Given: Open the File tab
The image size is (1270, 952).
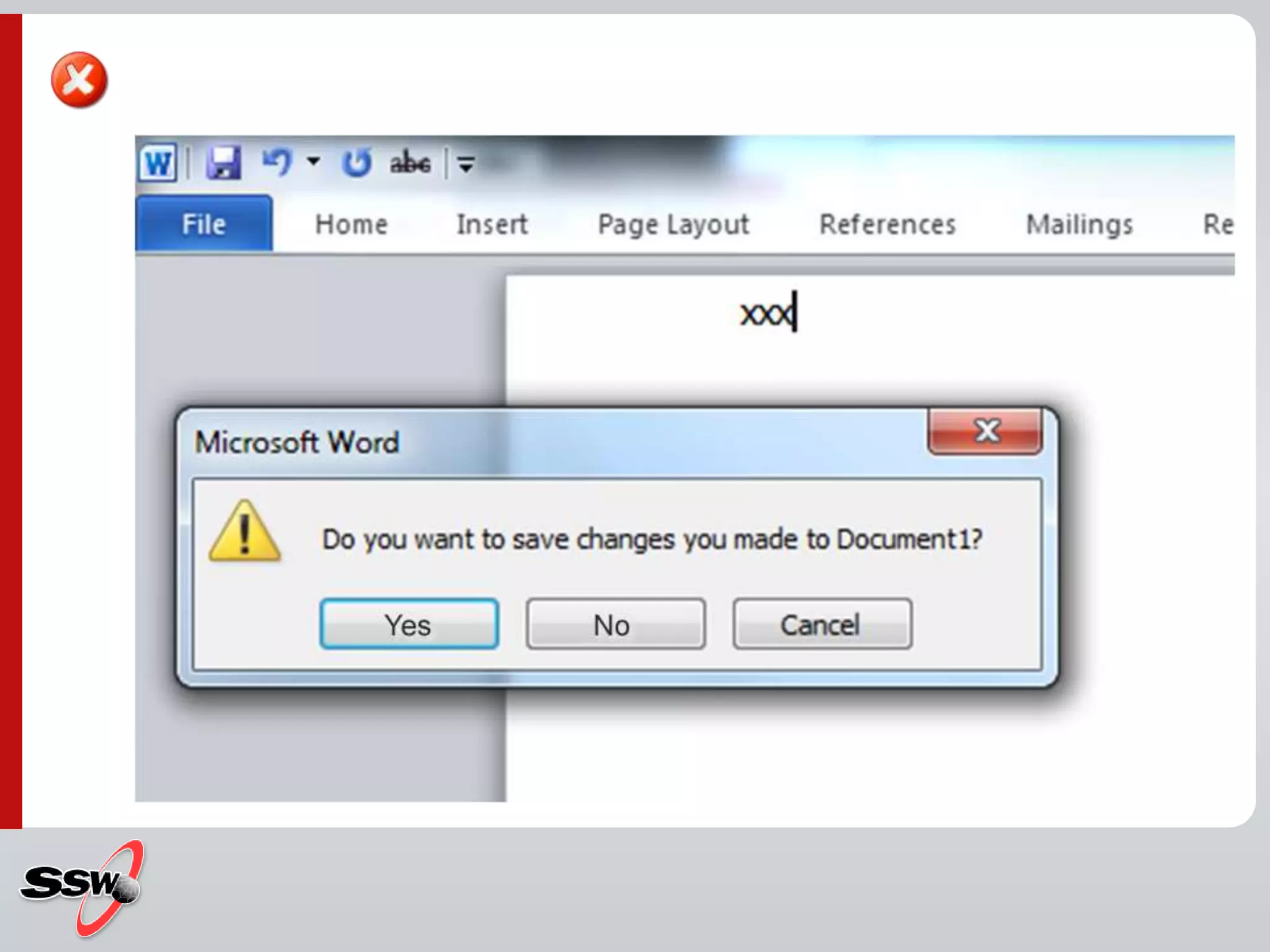Looking at the screenshot, I should click(x=203, y=224).
